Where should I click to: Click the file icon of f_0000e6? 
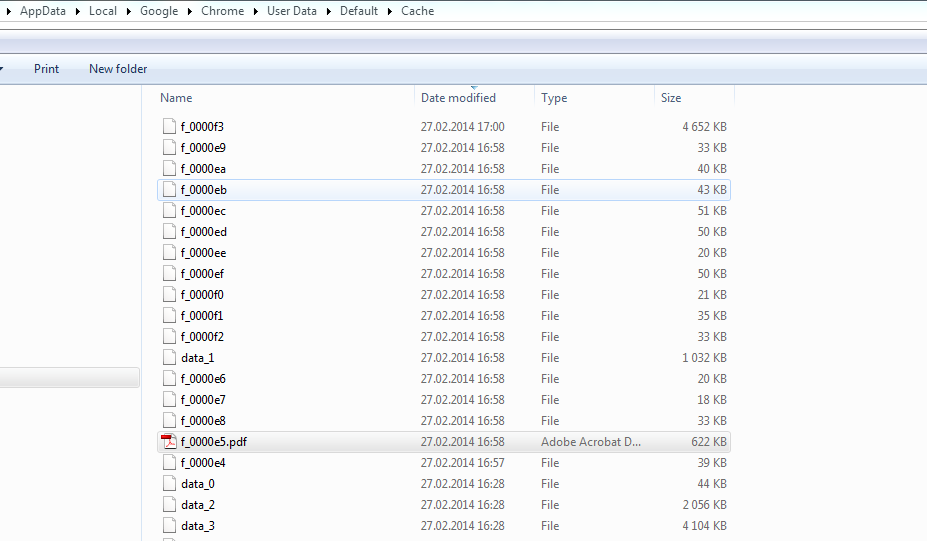169,378
